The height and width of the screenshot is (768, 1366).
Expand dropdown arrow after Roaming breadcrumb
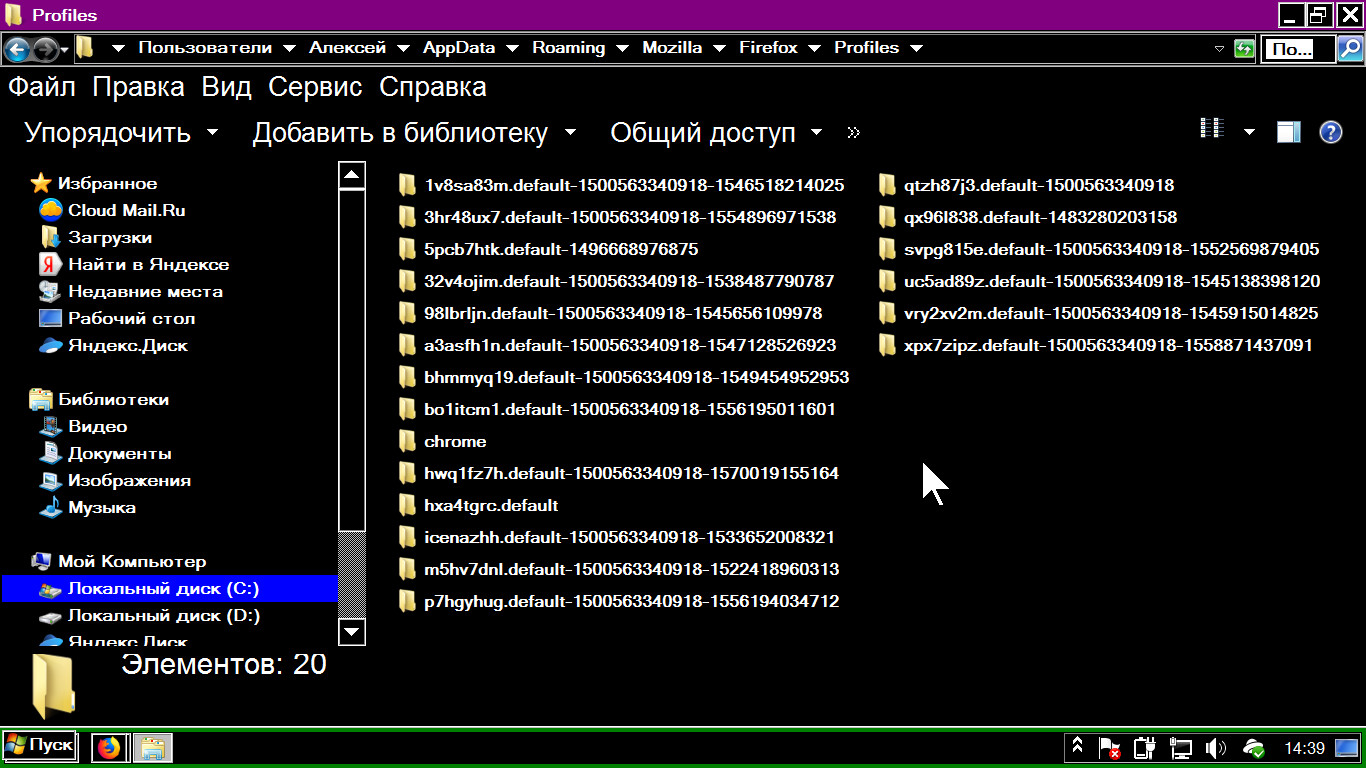pyautogui.click(x=622, y=48)
